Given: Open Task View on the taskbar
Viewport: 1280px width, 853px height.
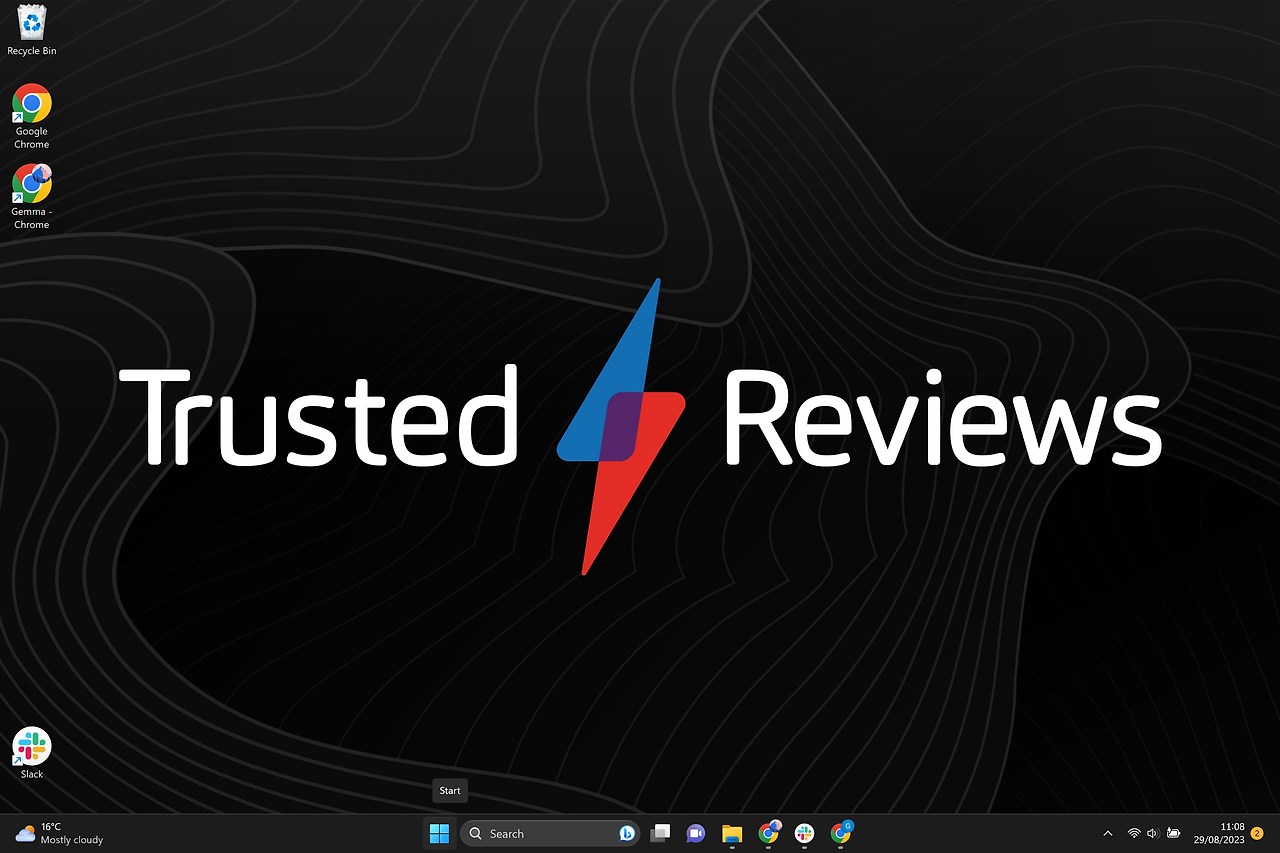Looking at the screenshot, I should [660, 833].
